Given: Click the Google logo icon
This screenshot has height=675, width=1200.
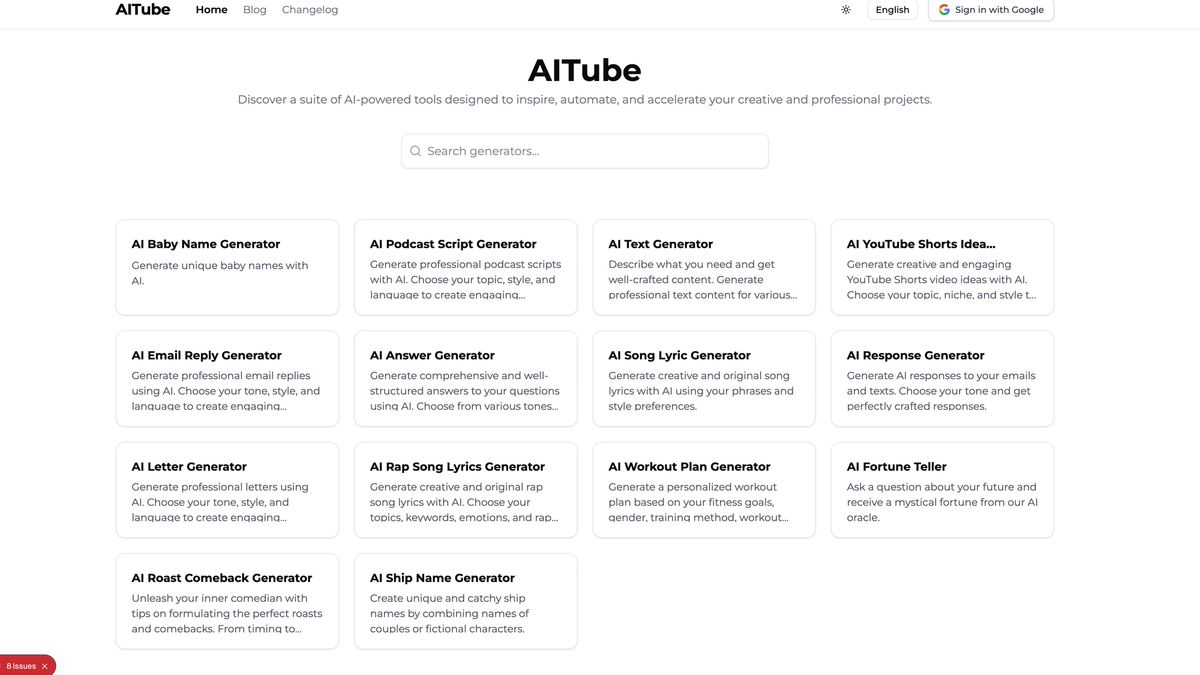Looking at the screenshot, I should (x=944, y=10).
